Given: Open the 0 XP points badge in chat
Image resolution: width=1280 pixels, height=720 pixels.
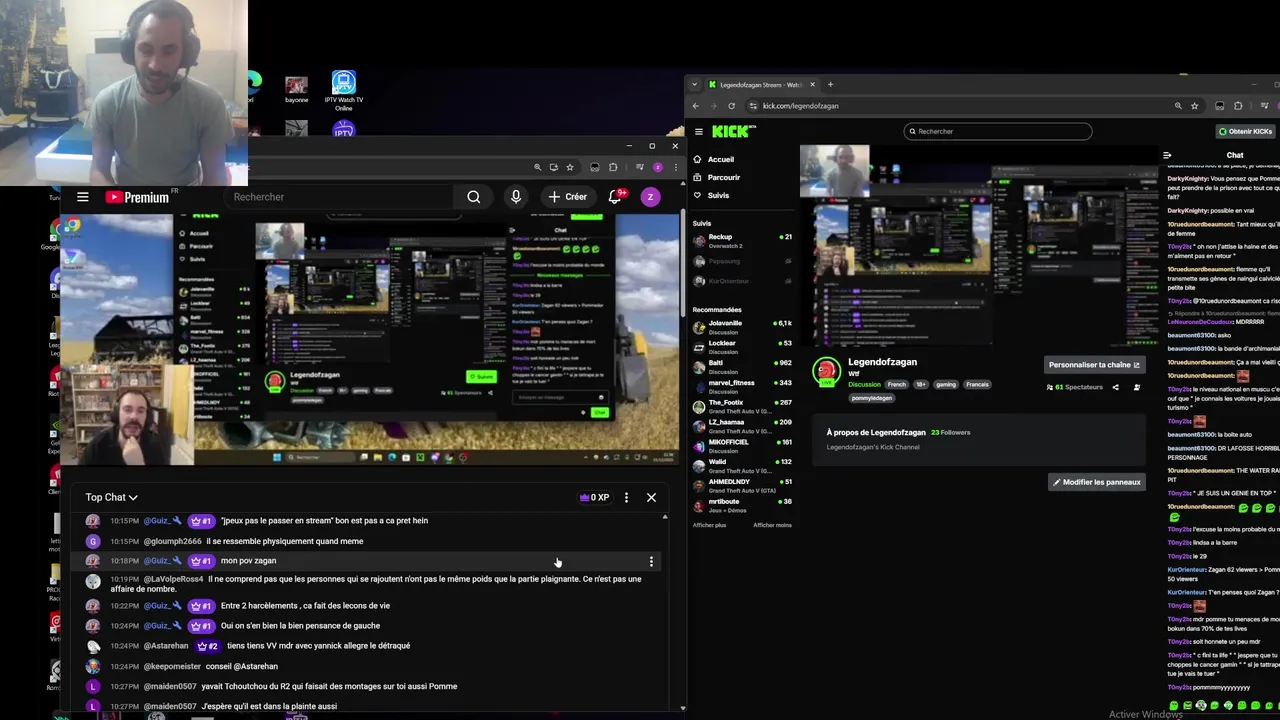Looking at the screenshot, I should [594, 497].
